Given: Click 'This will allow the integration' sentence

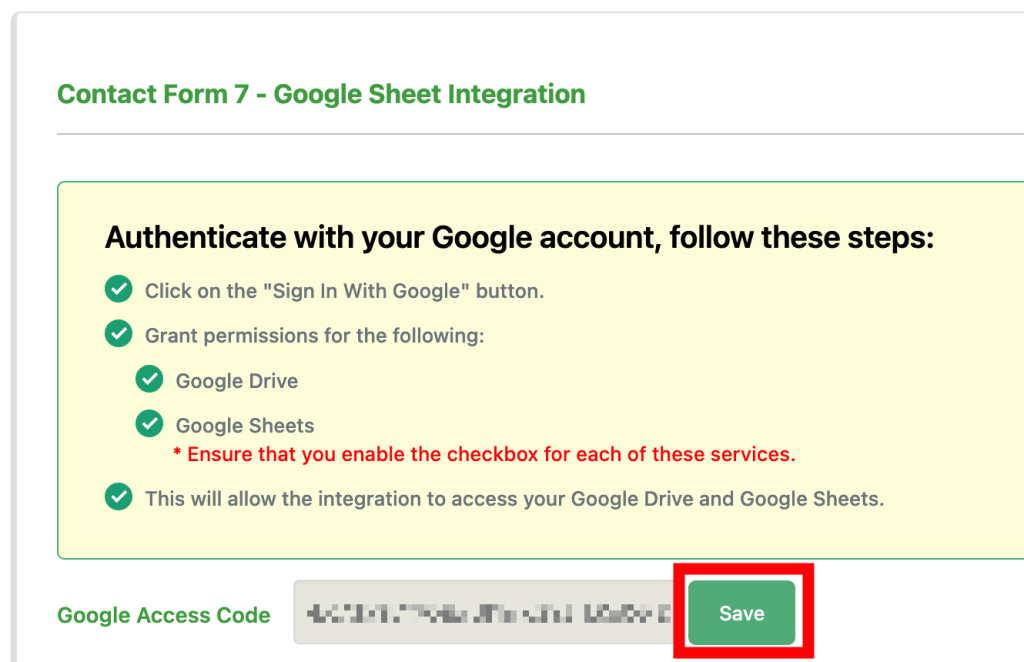Looking at the screenshot, I should [x=514, y=499].
